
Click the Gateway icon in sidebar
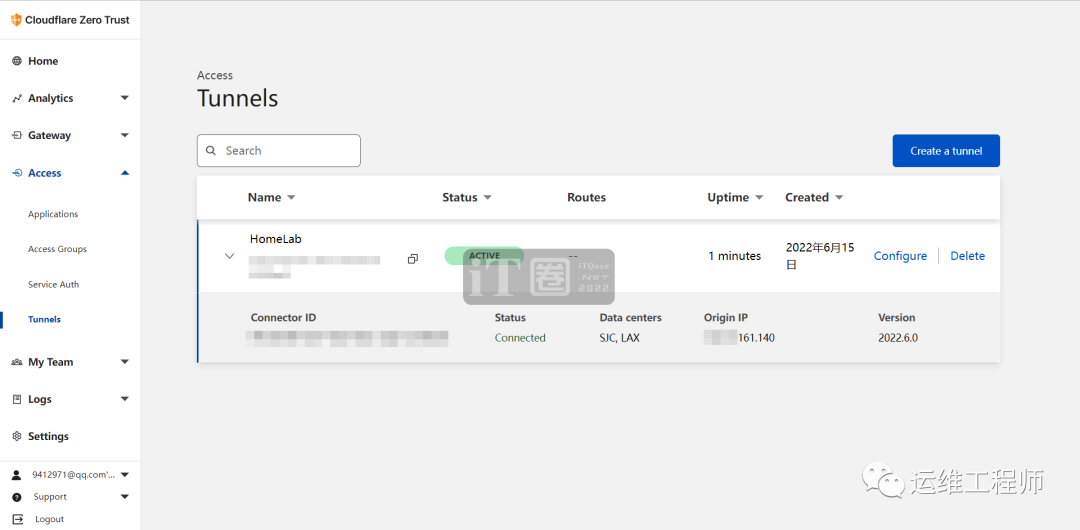[x=17, y=136]
